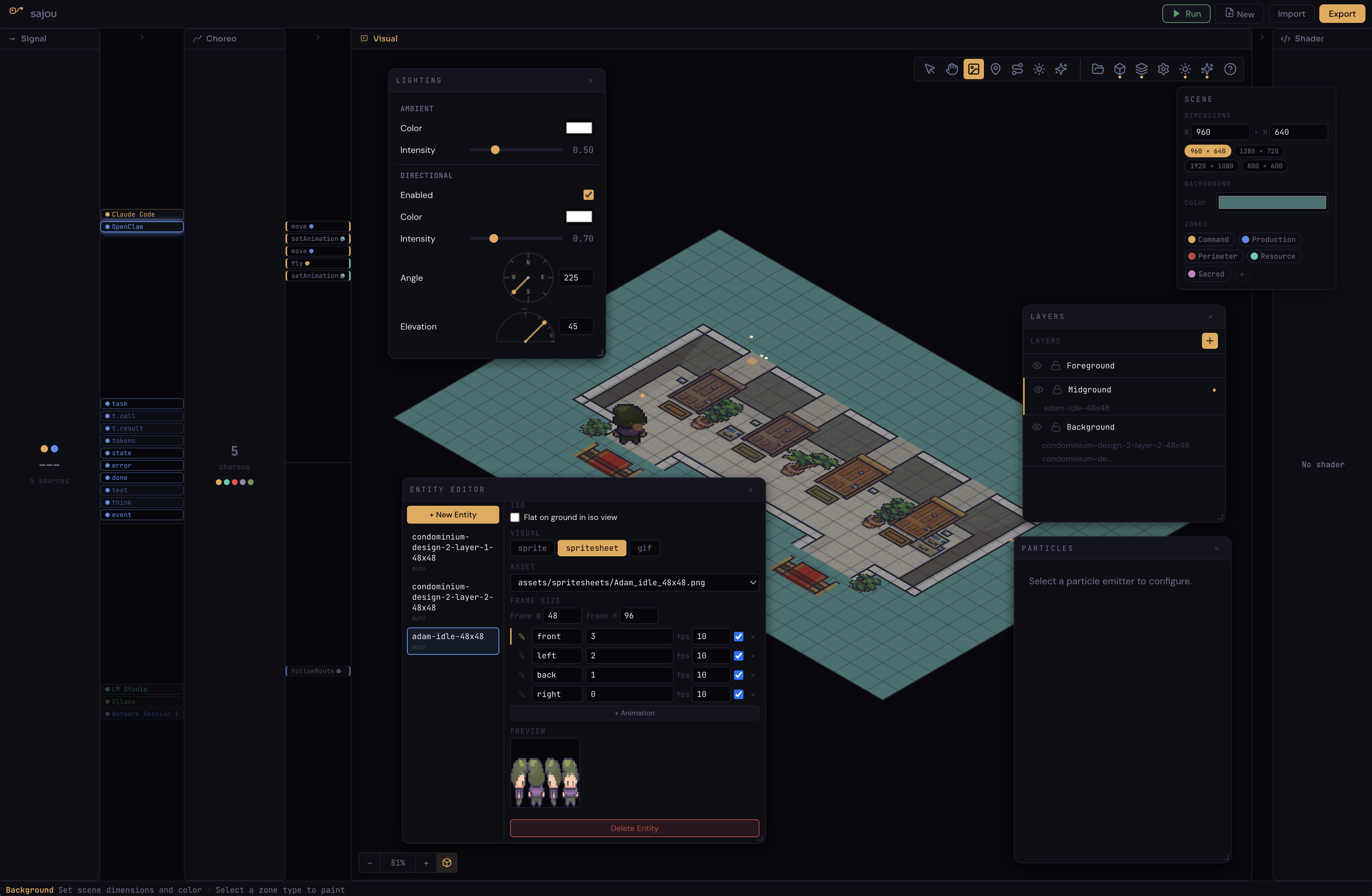
Task: Open the route path tool
Action: [1017, 69]
